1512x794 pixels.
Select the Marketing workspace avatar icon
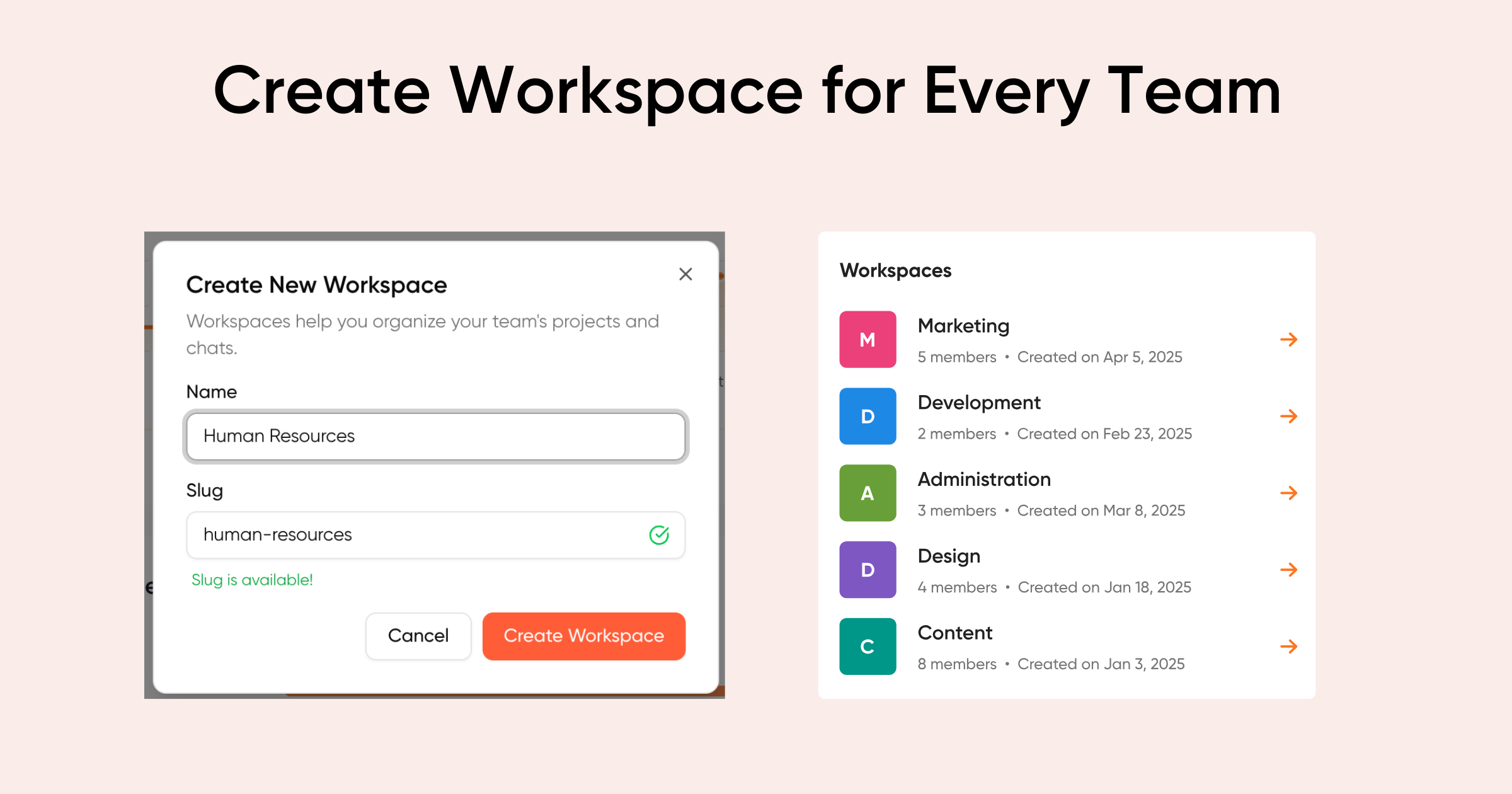(868, 339)
